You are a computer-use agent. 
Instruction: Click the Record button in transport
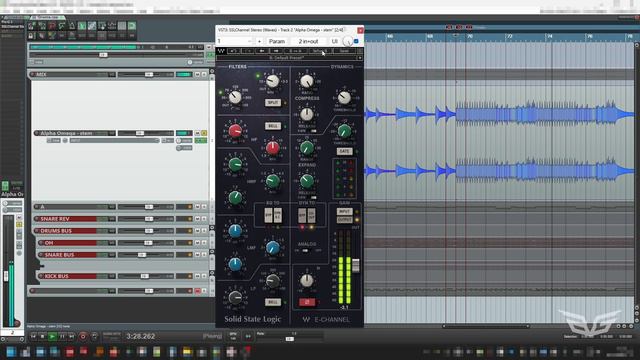pos(83,336)
